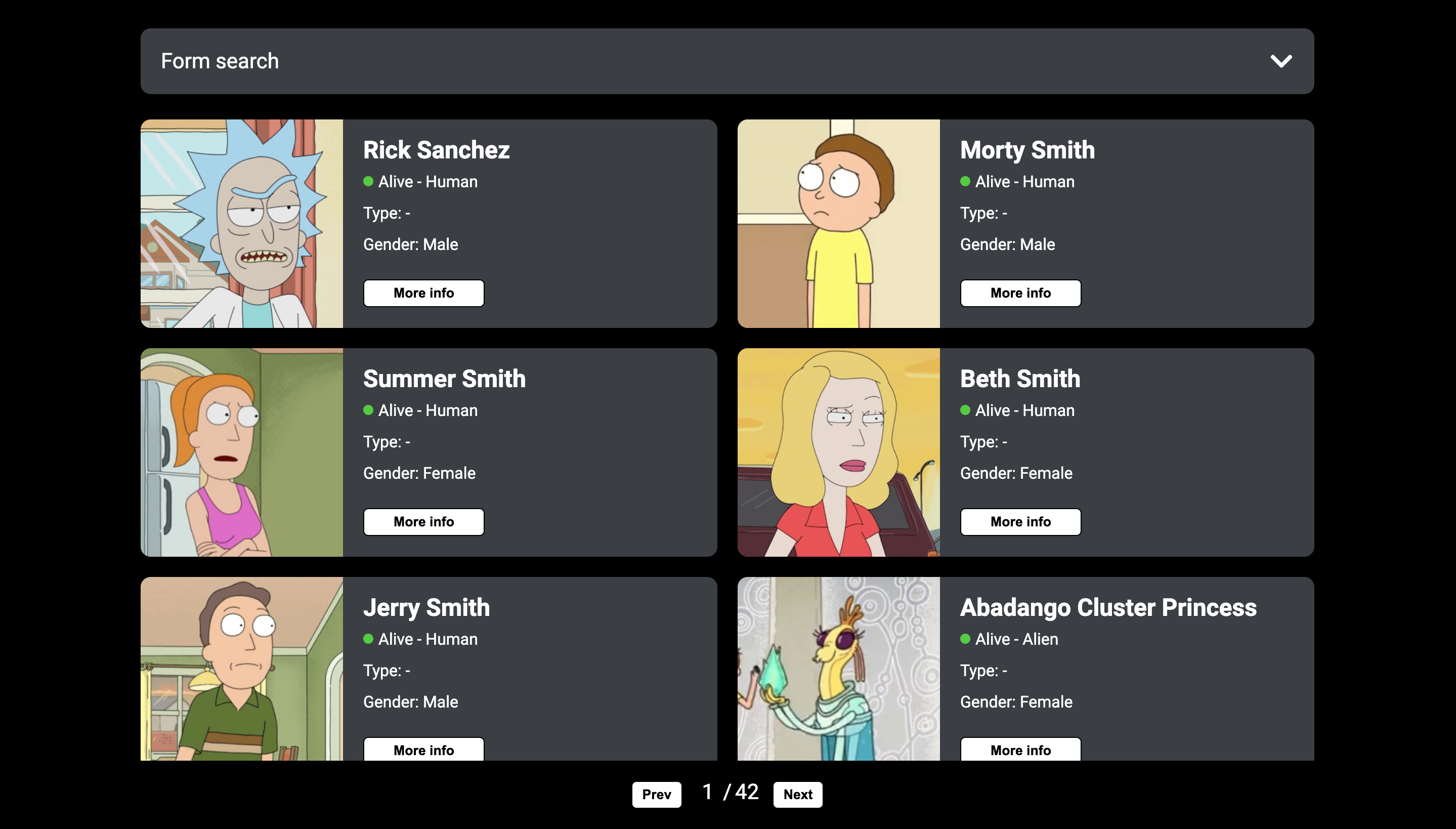Screen dimensions: 1456x829
Task: Click Gender: Female on Summer Smith card
Action: (419, 473)
